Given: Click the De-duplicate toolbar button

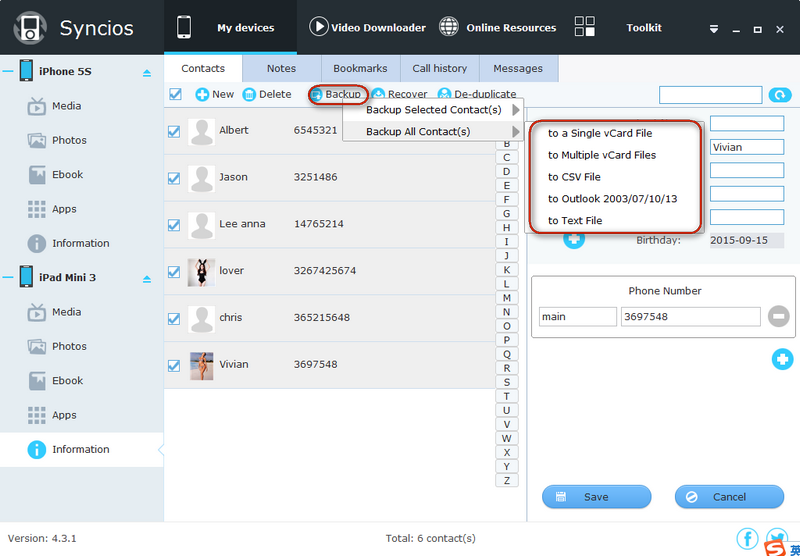Looking at the screenshot, I should (x=477, y=94).
